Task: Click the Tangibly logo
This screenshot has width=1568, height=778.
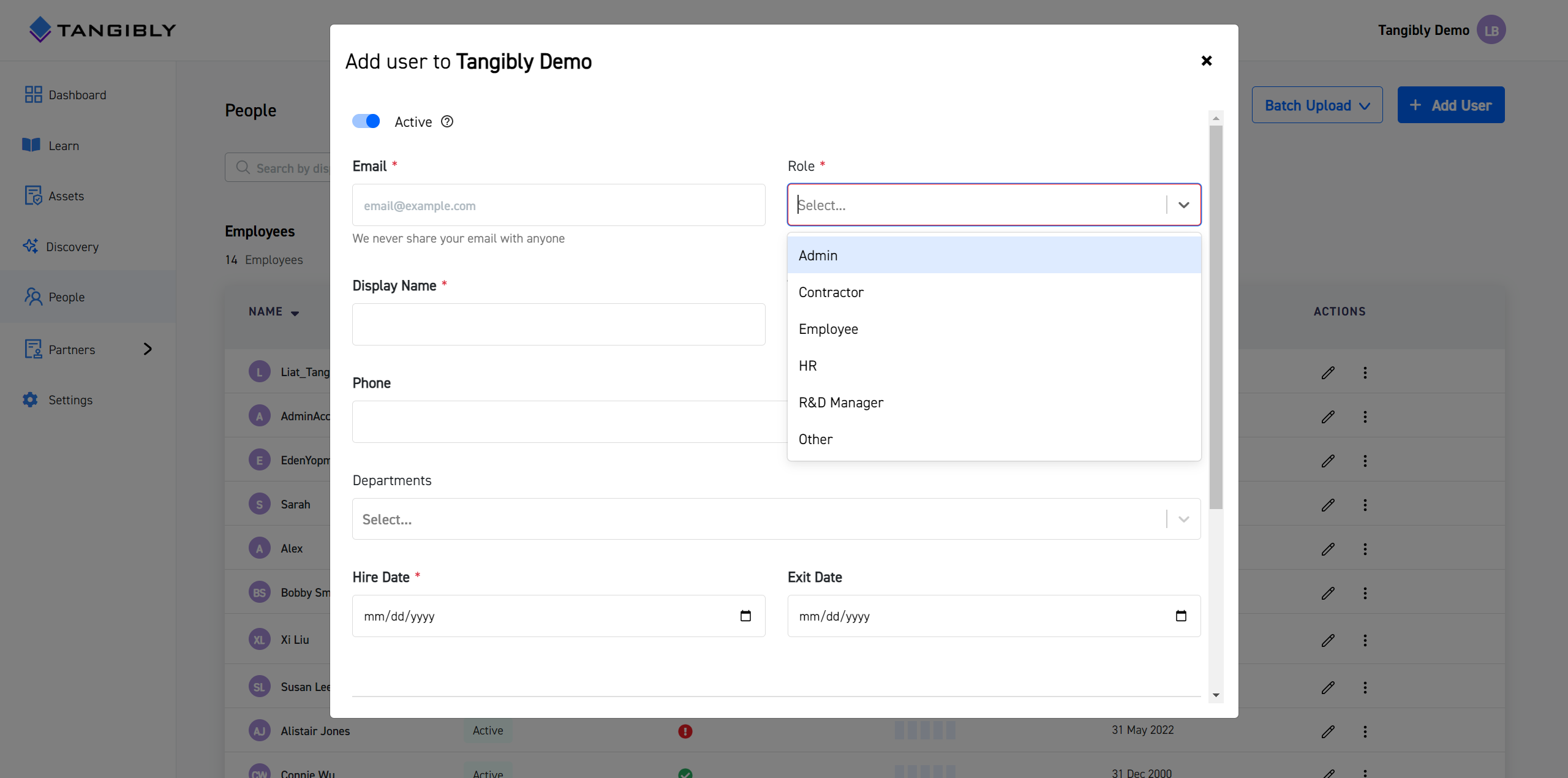Action: pos(102,29)
